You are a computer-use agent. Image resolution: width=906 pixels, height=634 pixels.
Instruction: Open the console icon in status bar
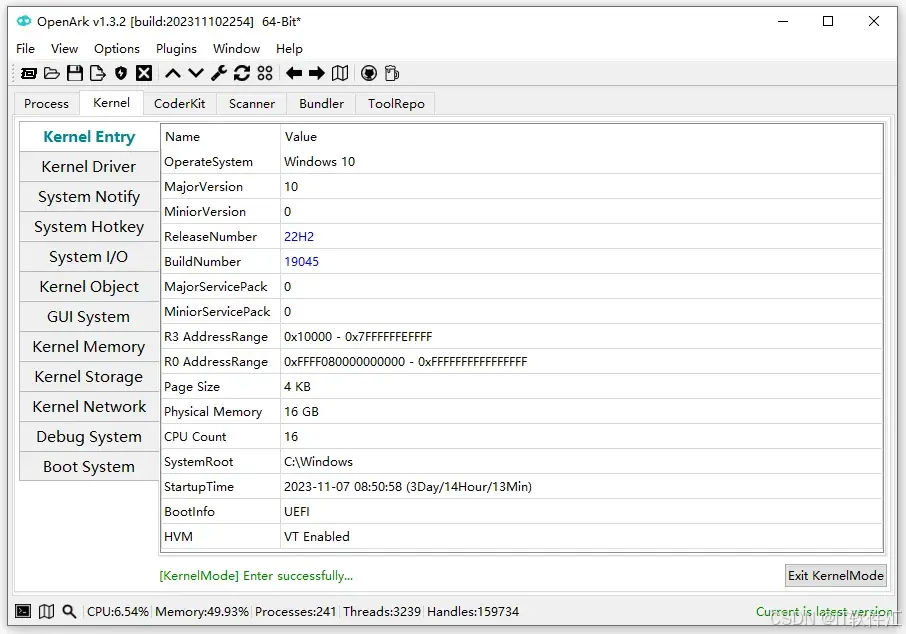tap(23, 611)
